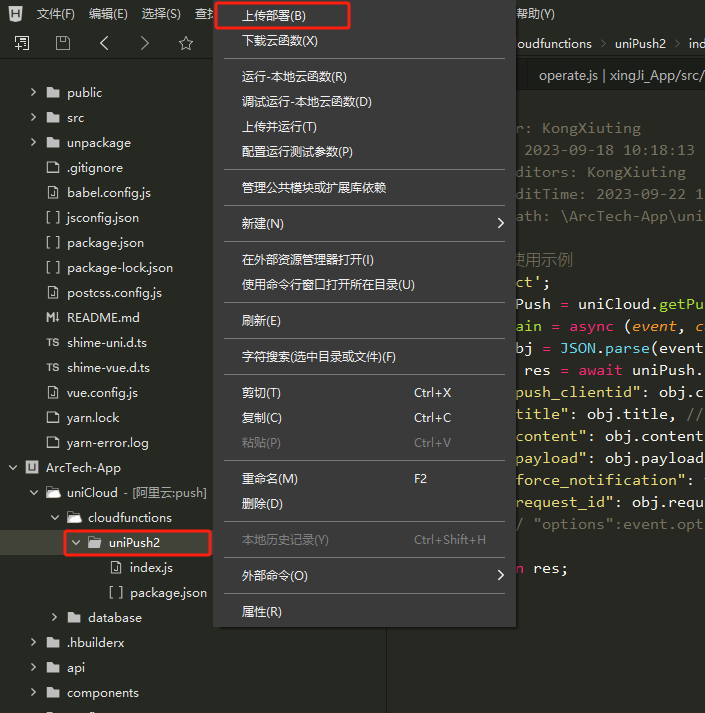The image size is (705, 713).
Task: Click the .gitignore file icon
Action: (53, 168)
